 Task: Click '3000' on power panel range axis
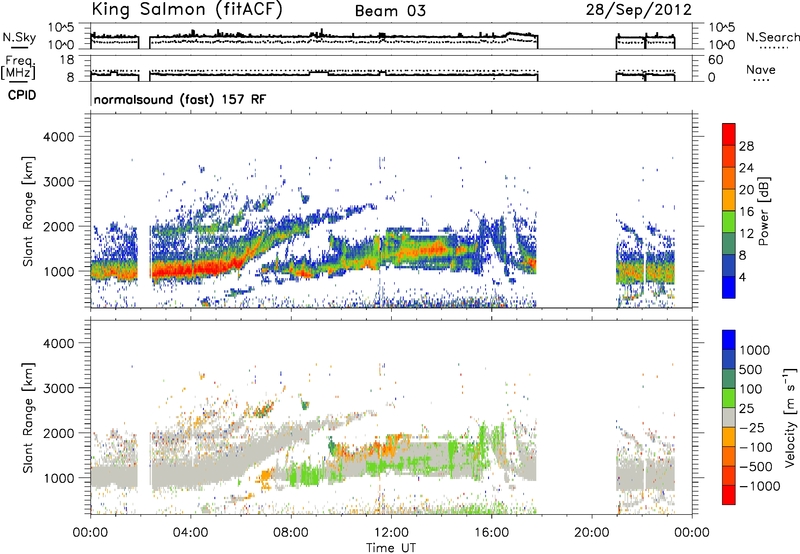[x=58, y=182]
